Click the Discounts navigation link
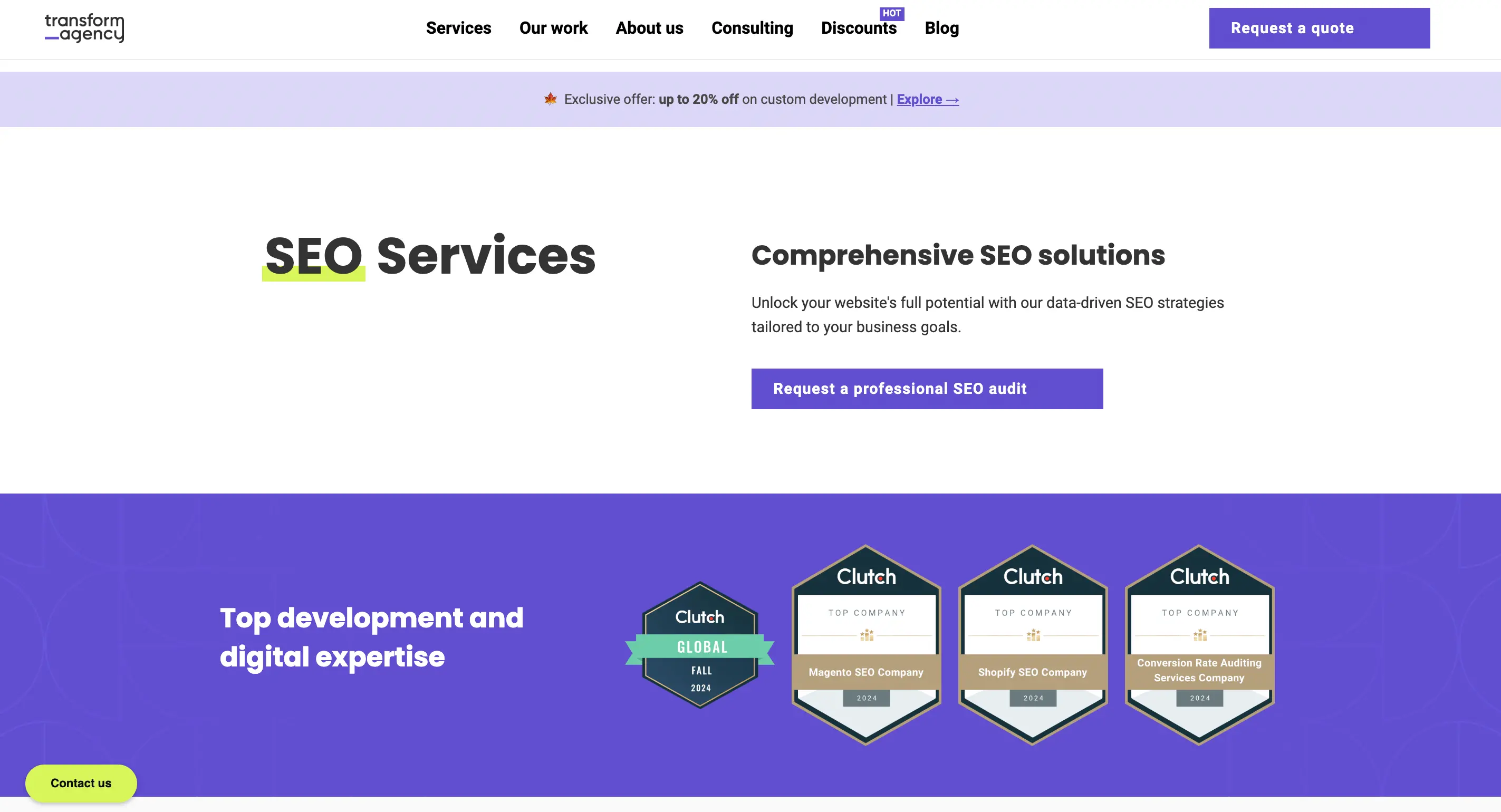Image resolution: width=1501 pixels, height=812 pixels. click(x=859, y=28)
